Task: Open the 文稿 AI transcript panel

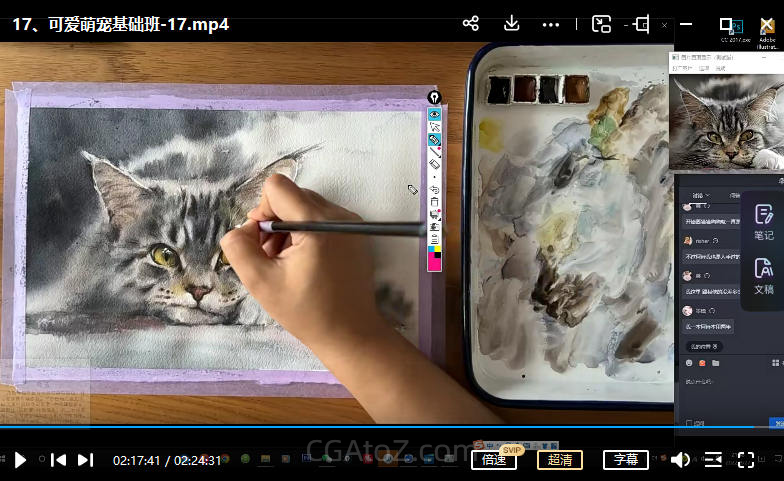Action: coord(763,276)
